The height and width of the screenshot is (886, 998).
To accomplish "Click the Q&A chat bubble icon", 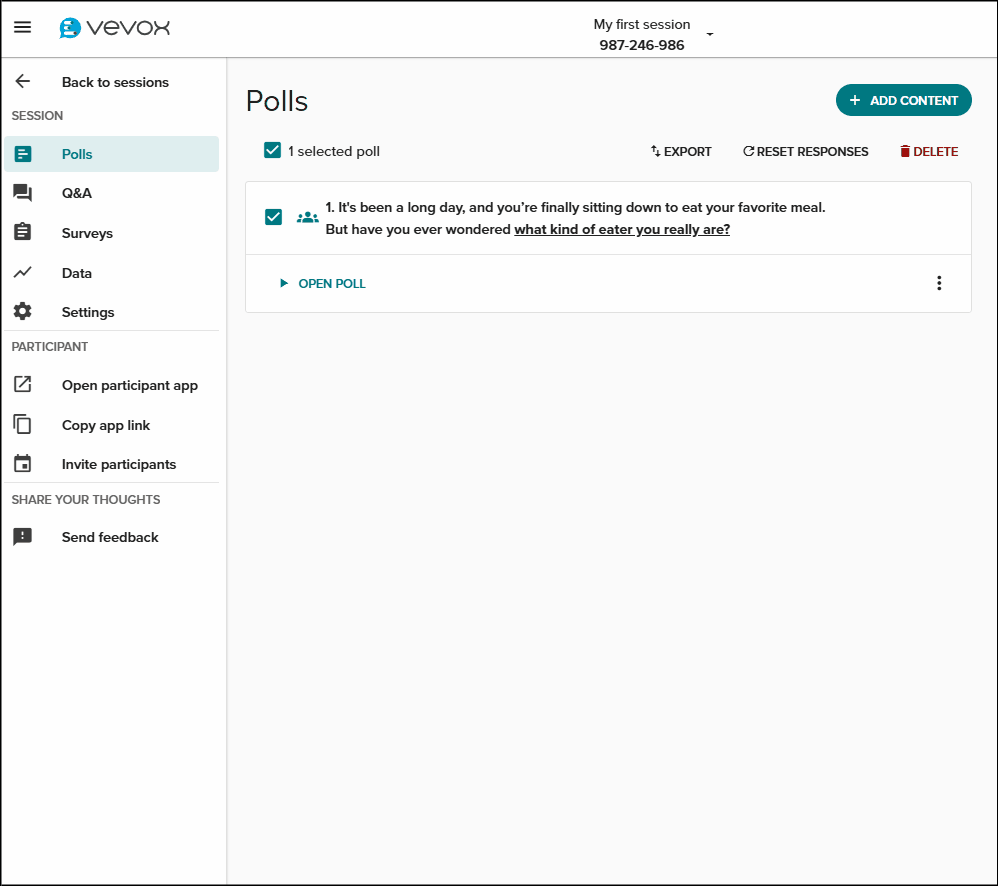I will click(x=22, y=193).
